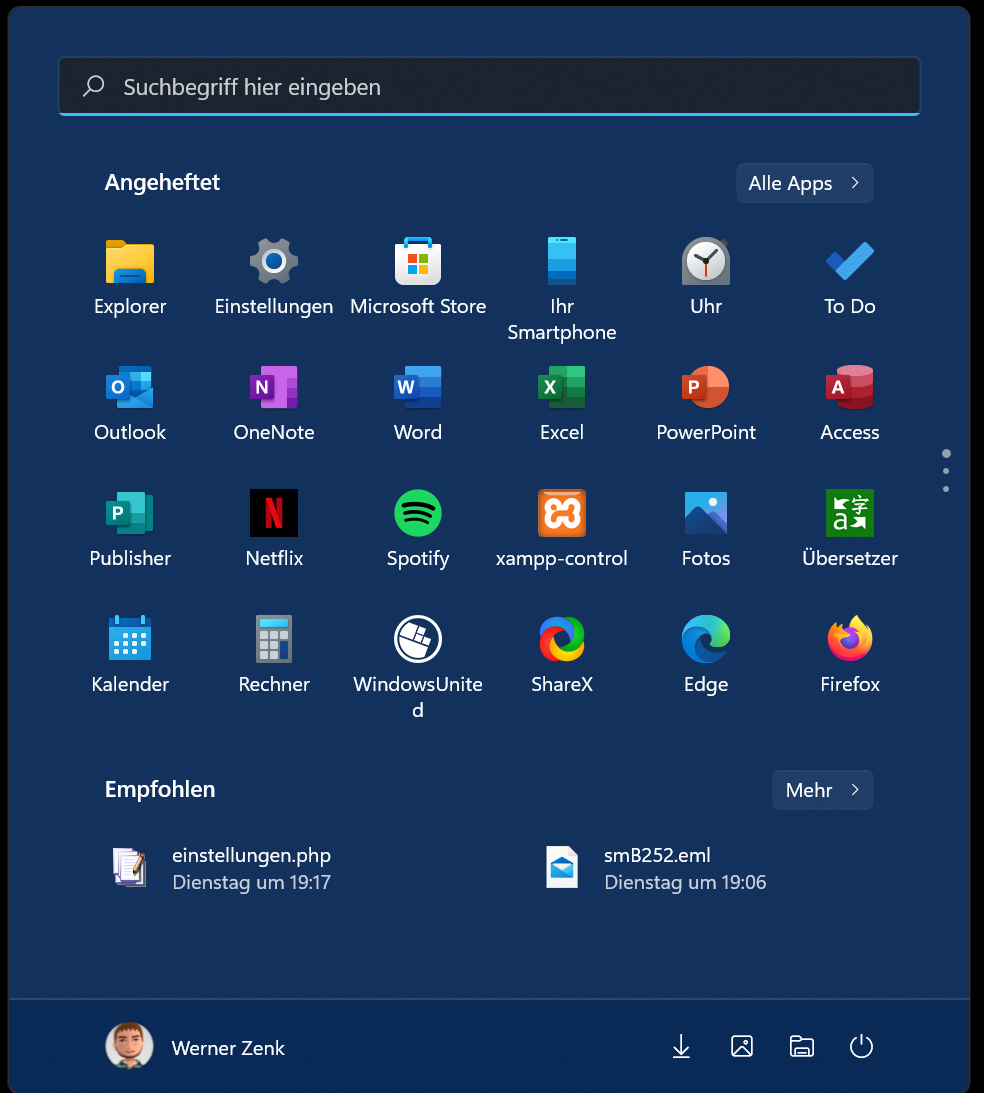This screenshot has height=1093, width=984.
Task: Open Microsoft Store
Action: coord(418,262)
